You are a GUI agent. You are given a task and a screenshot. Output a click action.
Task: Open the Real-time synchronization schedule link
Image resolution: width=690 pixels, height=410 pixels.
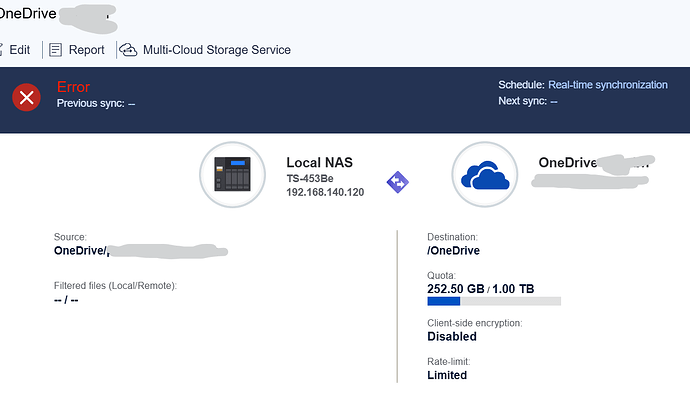click(x=608, y=85)
